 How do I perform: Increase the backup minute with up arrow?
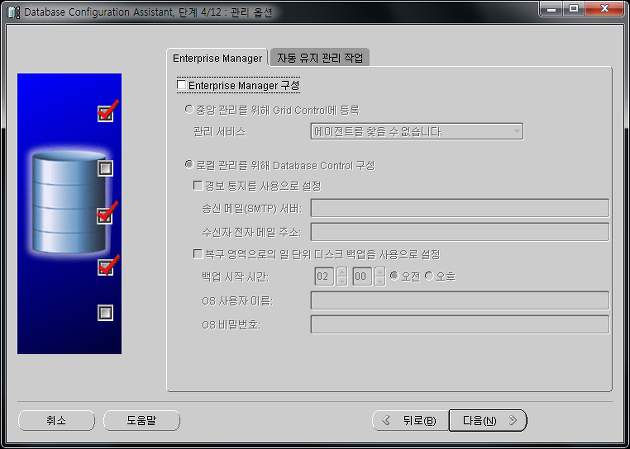[x=380, y=272]
